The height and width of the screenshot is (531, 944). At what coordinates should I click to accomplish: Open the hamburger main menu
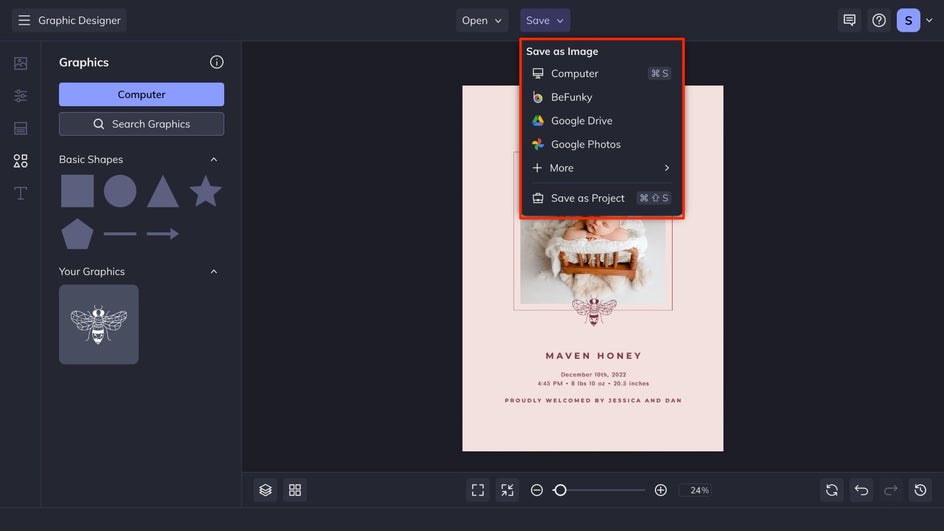24,20
